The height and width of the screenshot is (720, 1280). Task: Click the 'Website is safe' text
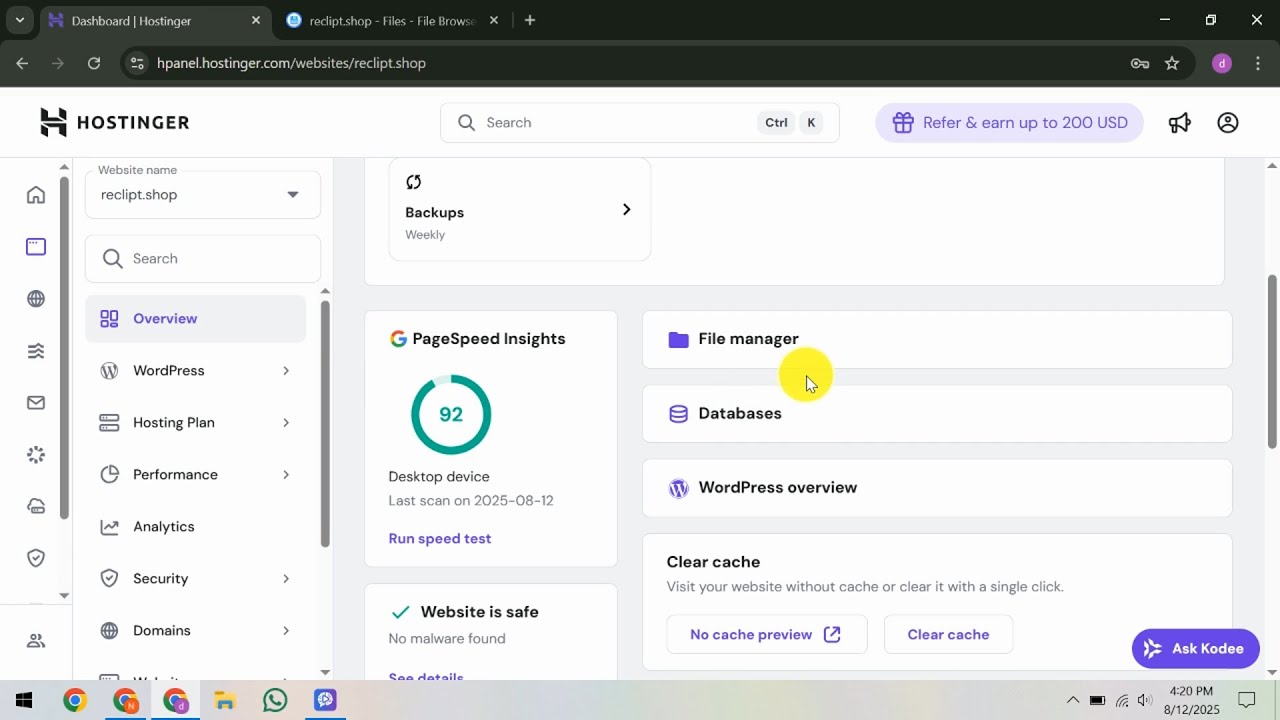click(x=480, y=612)
